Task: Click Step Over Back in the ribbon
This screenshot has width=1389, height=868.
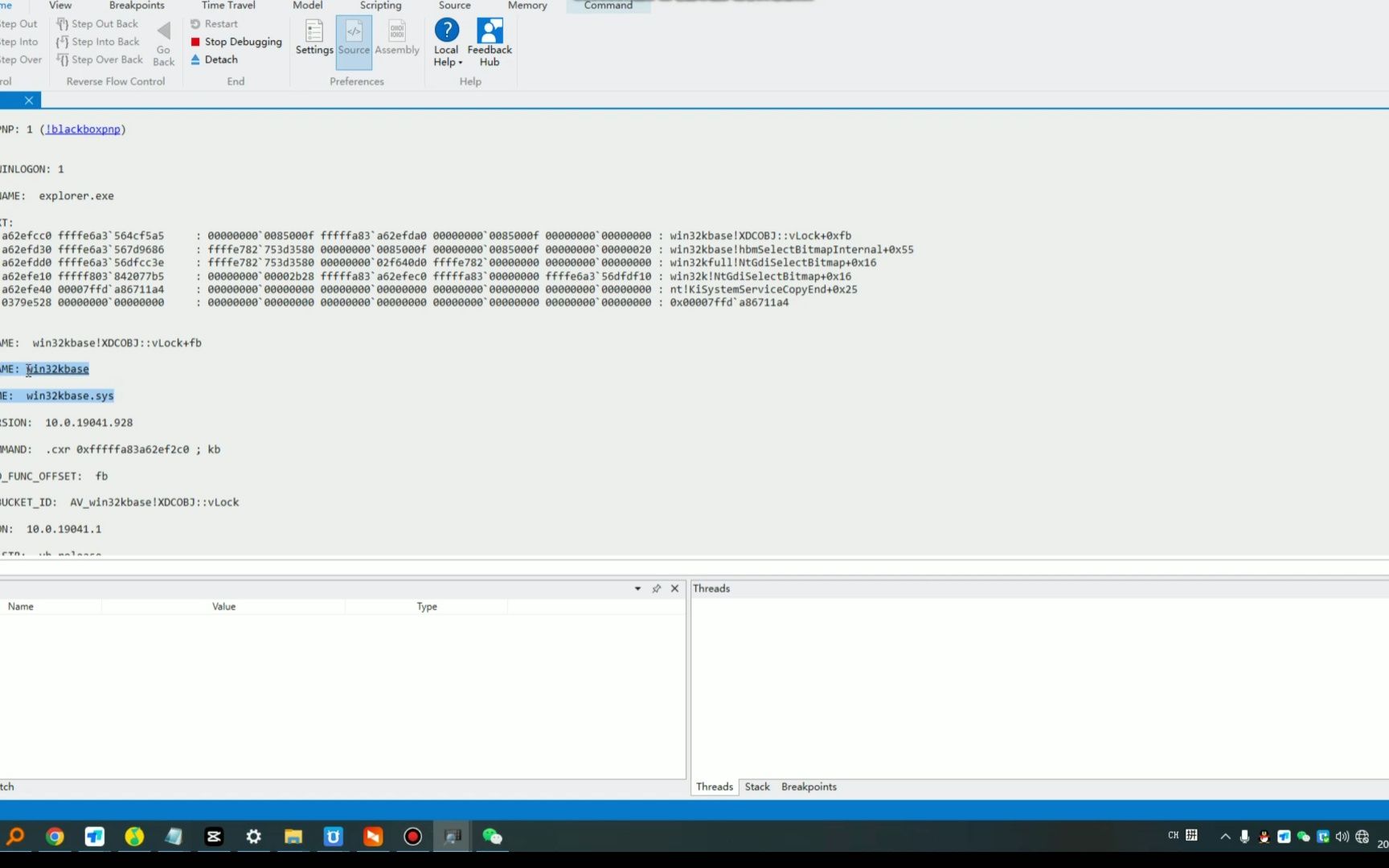Action: (x=99, y=59)
